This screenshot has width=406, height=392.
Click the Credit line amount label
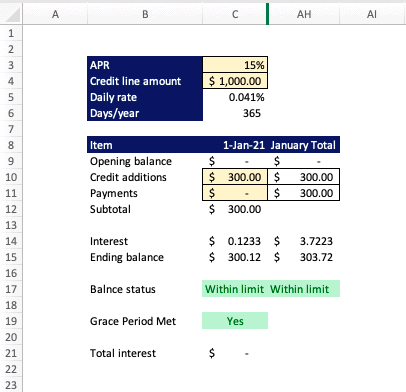pyautogui.click(x=145, y=81)
